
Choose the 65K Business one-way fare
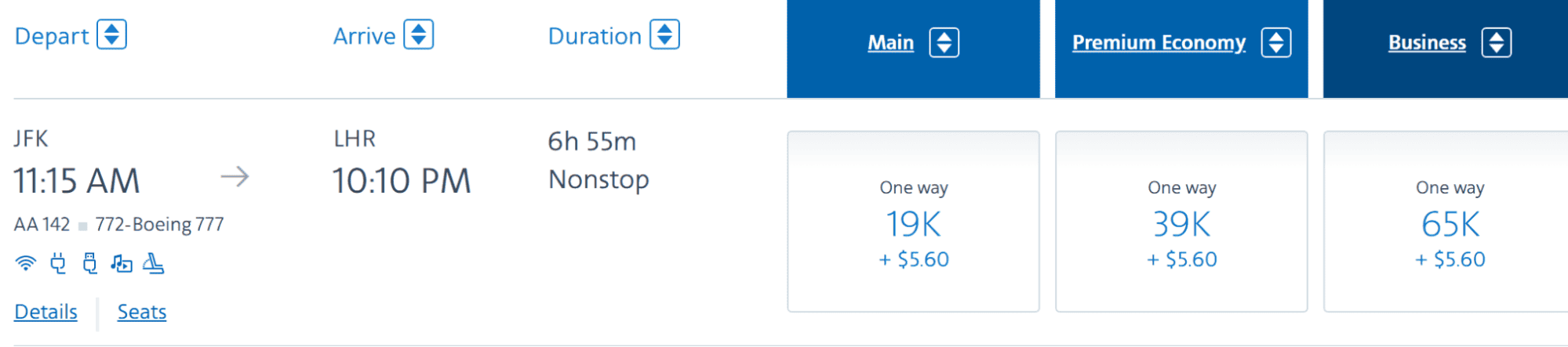[1450, 222]
